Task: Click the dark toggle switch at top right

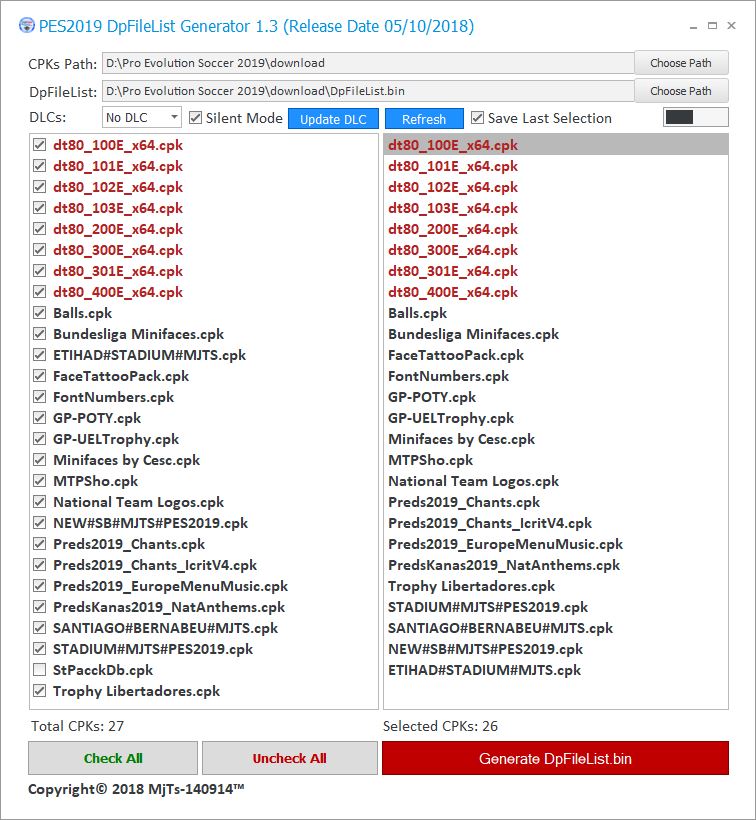Action: (x=696, y=117)
